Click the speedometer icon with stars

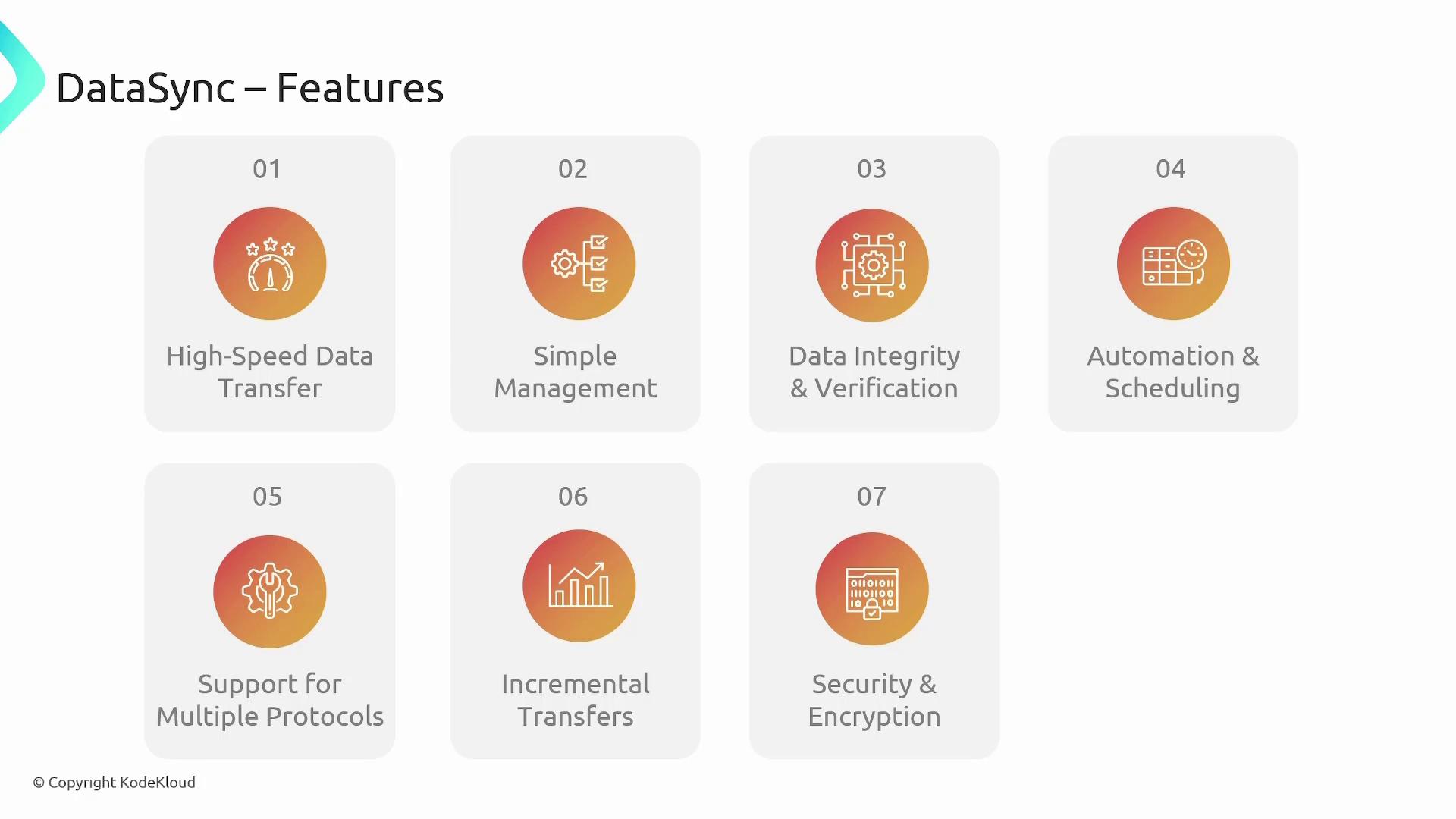point(269,264)
